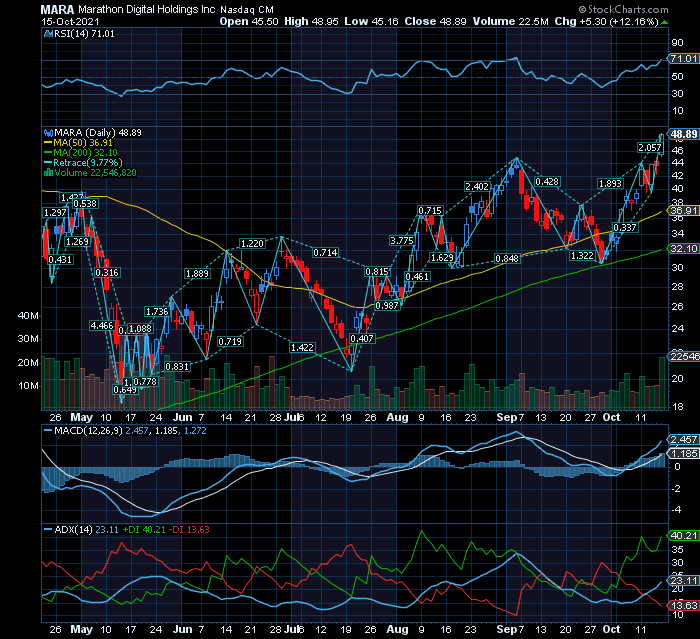Click the 0.719 retracement label
Image resolution: width=700 pixels, height=639 pixels.
pyautogui.click(x=230, y=342)
